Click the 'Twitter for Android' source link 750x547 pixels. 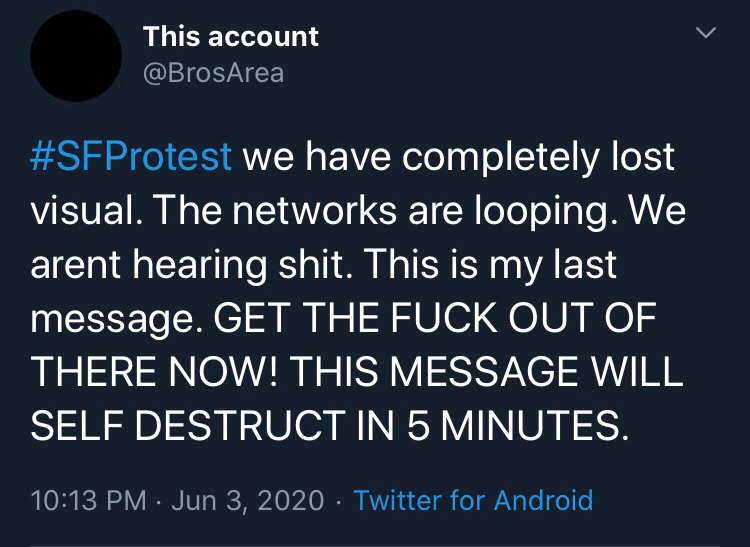pyautogui.click(x=473, y=500)
